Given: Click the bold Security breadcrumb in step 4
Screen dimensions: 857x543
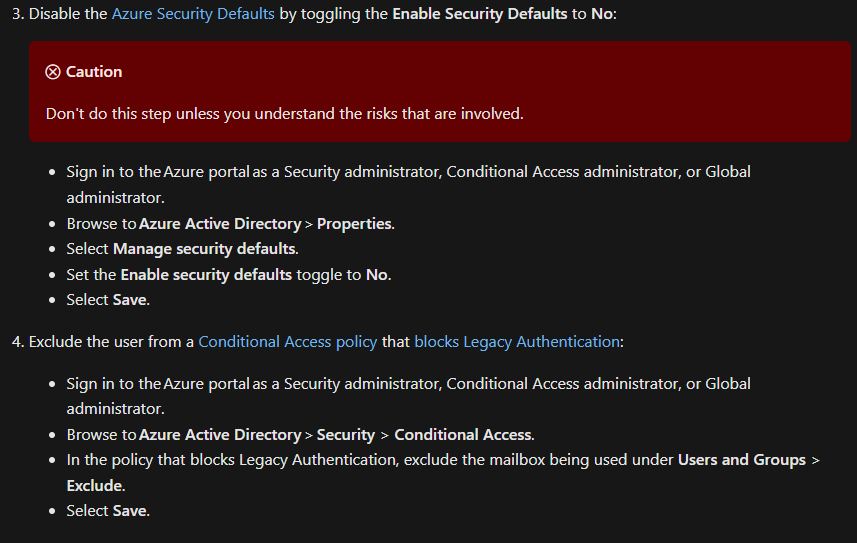Looking at the screenshot, I should pos(346,435).
